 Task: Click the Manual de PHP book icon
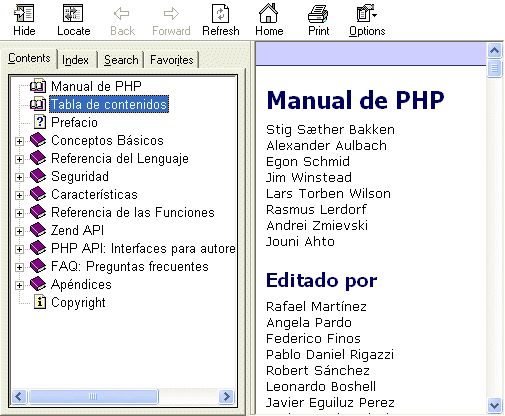click(38, 86)
